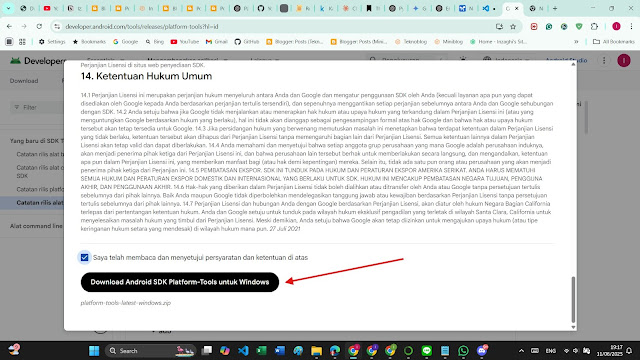Open Task View on the taskbar
Viewport: 640px width, 360px height.
(x=207, y=351)
